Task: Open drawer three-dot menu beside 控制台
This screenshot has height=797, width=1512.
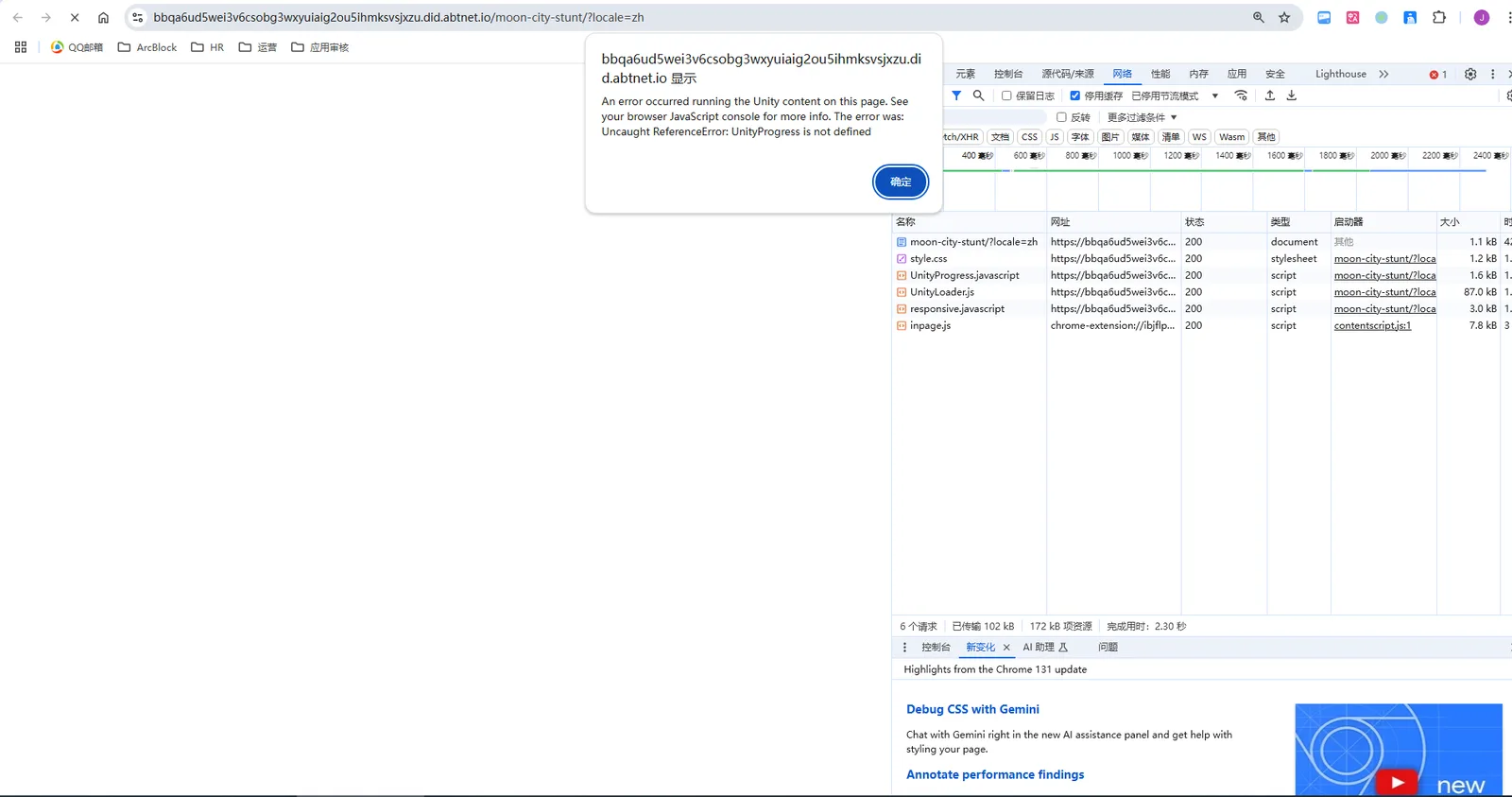Action: point(904,648)
